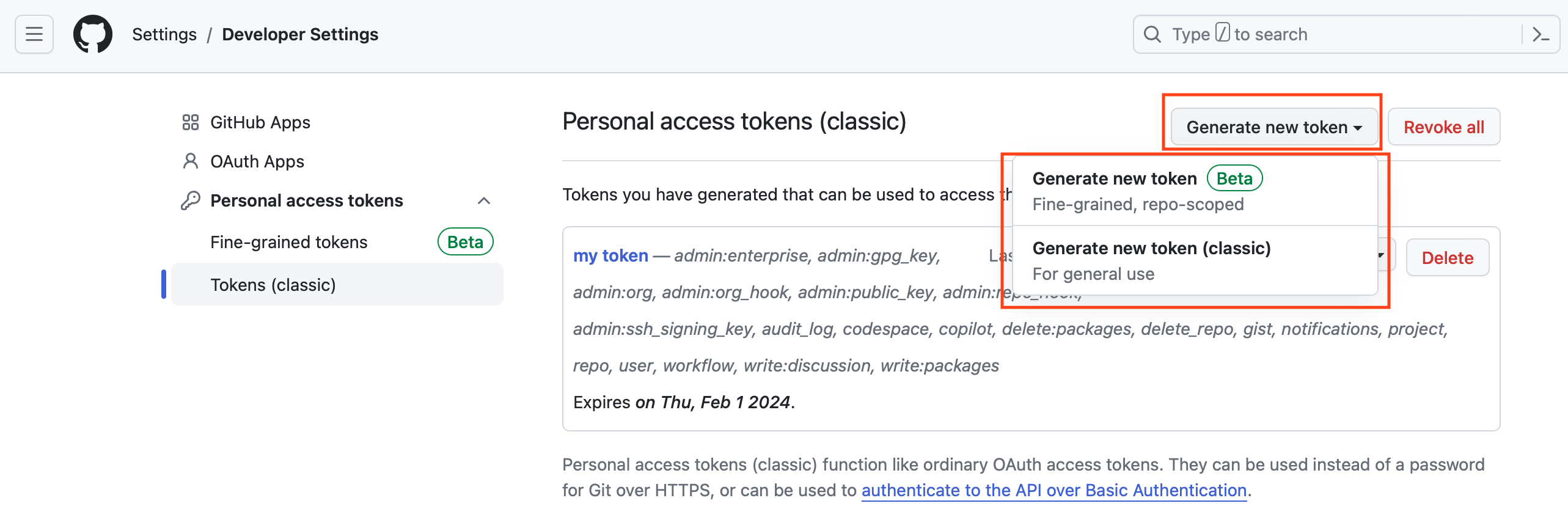Open Tokens (classic) in sidebar
Screen dimensions: 1568x517
273,285
